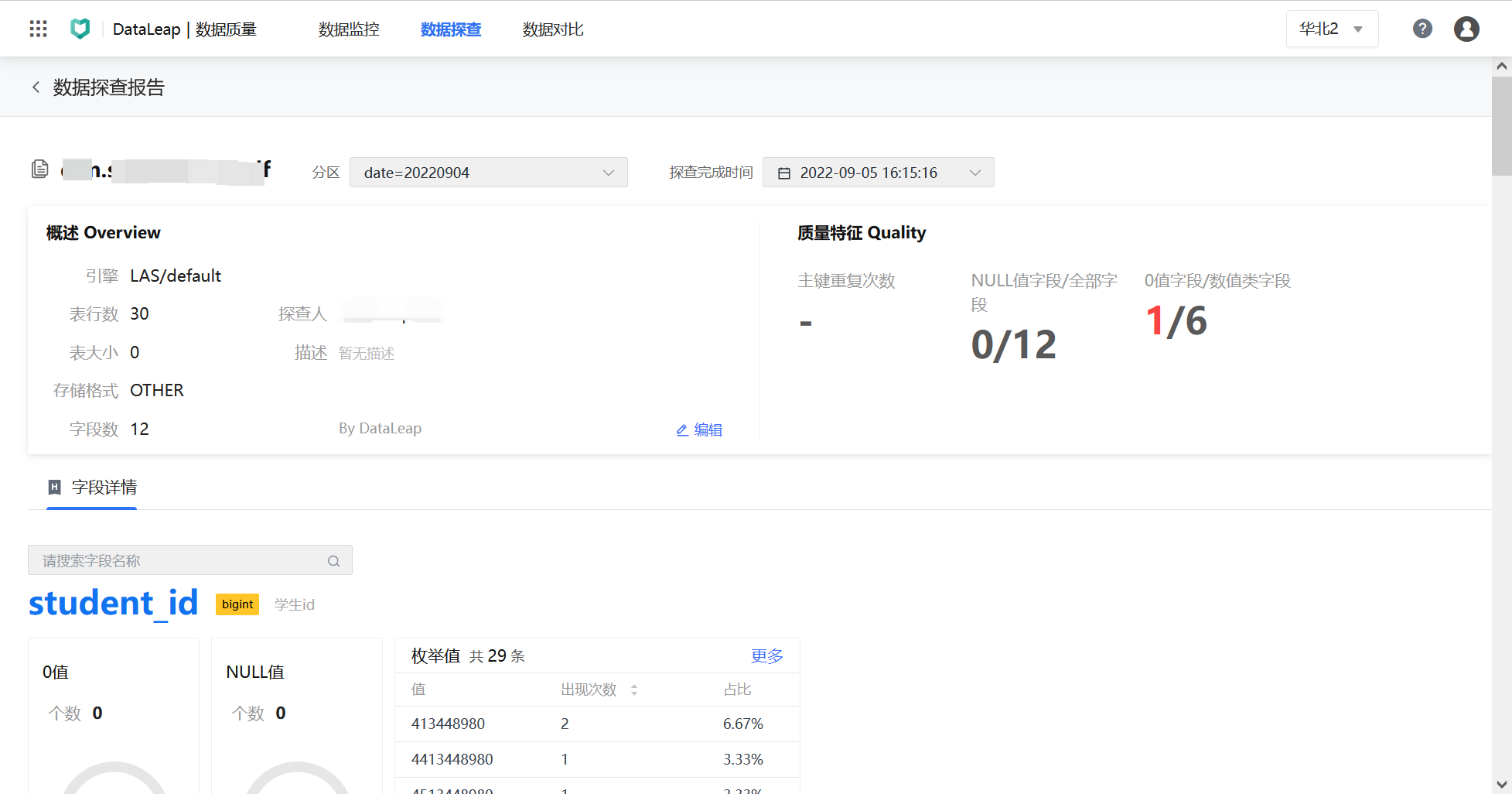Click the 枚举值 共 29 条 heading
Viewport: 1512px width, 794px height.
point(468,656)
